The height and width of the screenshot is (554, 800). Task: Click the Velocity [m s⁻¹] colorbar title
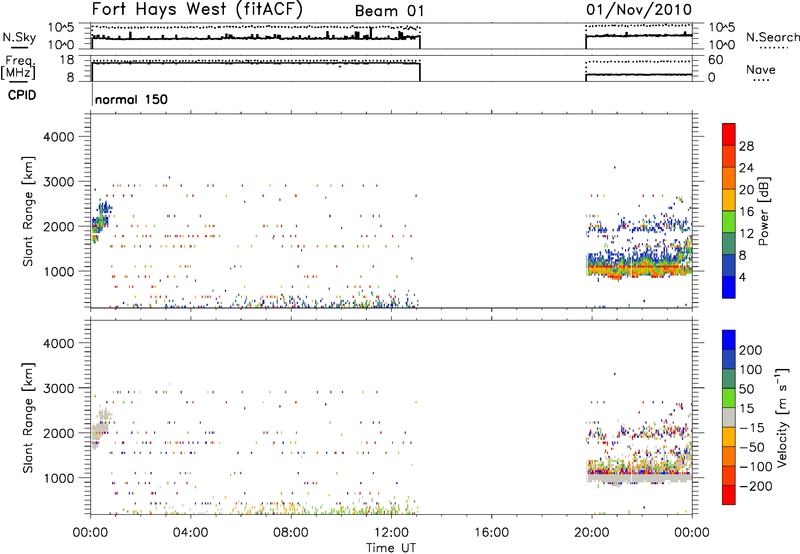[782, 417]
